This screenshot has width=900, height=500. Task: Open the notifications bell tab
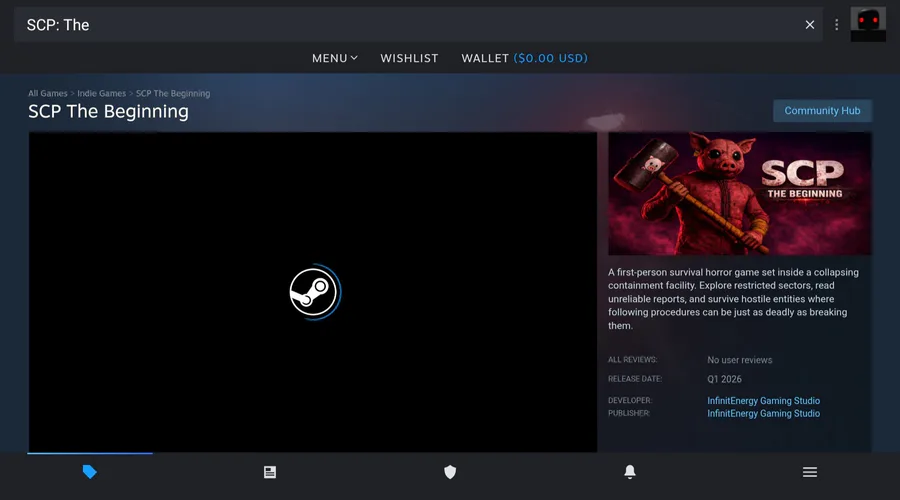(x=630, y=472)
